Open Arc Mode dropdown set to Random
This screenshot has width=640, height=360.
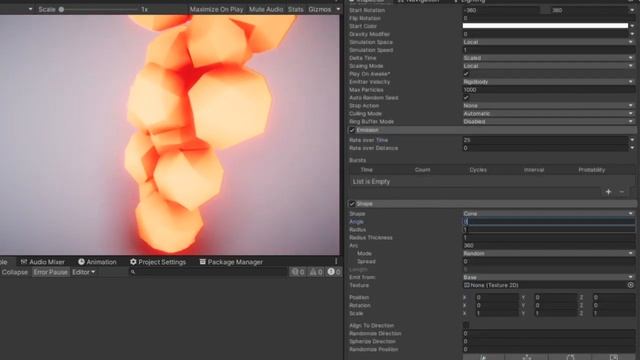[549, 253]
